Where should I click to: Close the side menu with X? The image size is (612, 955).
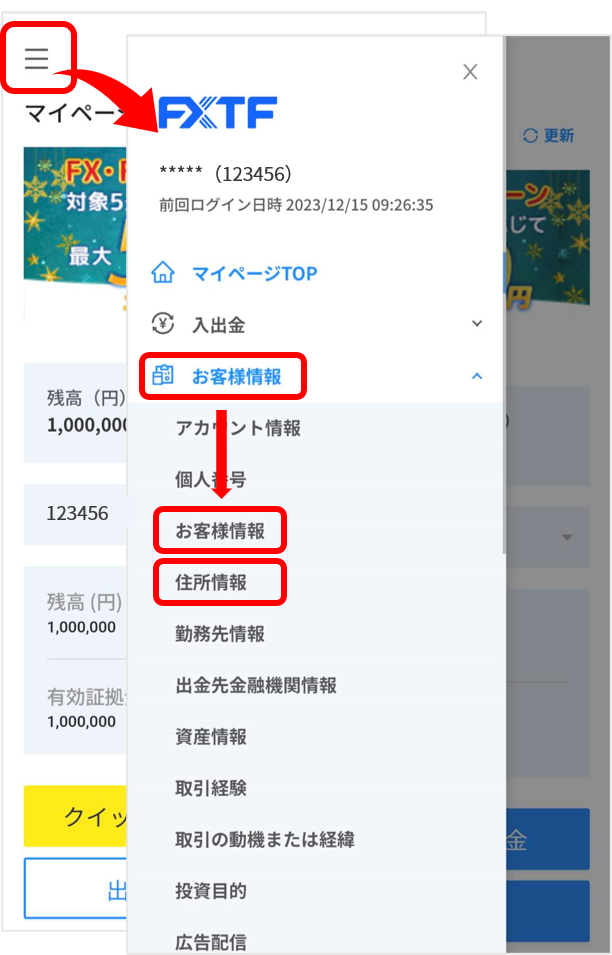pyautogui.click(x=470, y=72)
